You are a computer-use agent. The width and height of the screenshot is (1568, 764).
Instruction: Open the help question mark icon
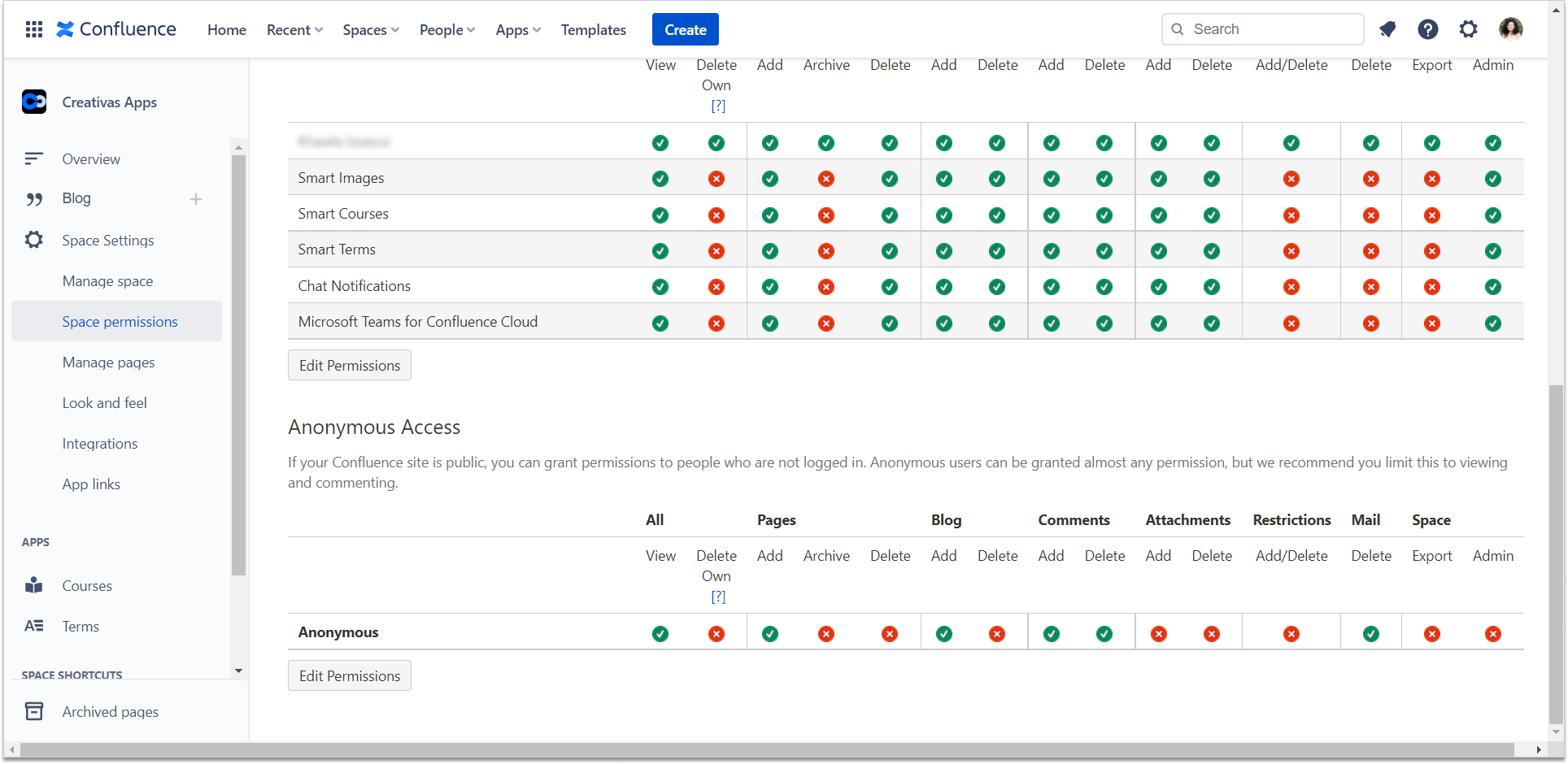1427,30
